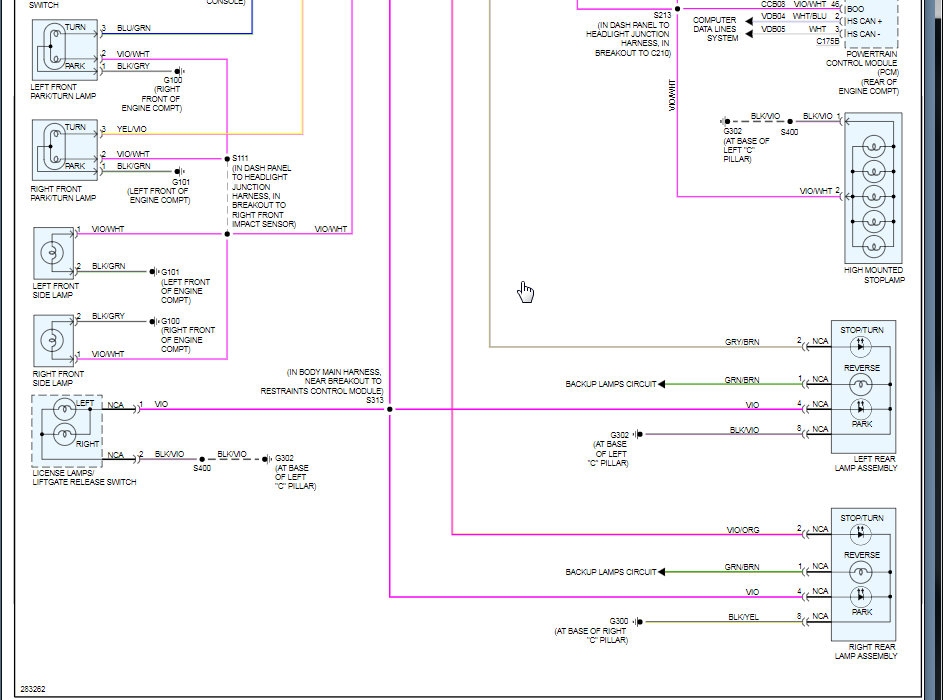
Task: Click the HS CAN + data line arrow
Action: 749,21
